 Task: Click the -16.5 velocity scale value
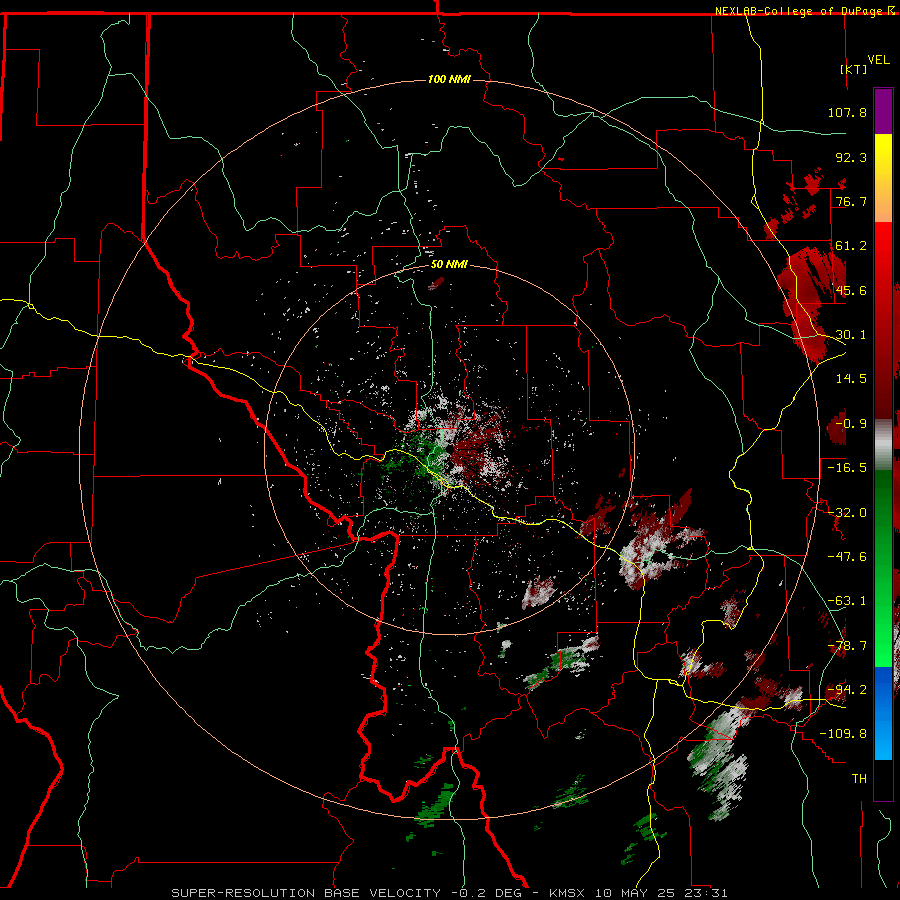click(847, 468)
